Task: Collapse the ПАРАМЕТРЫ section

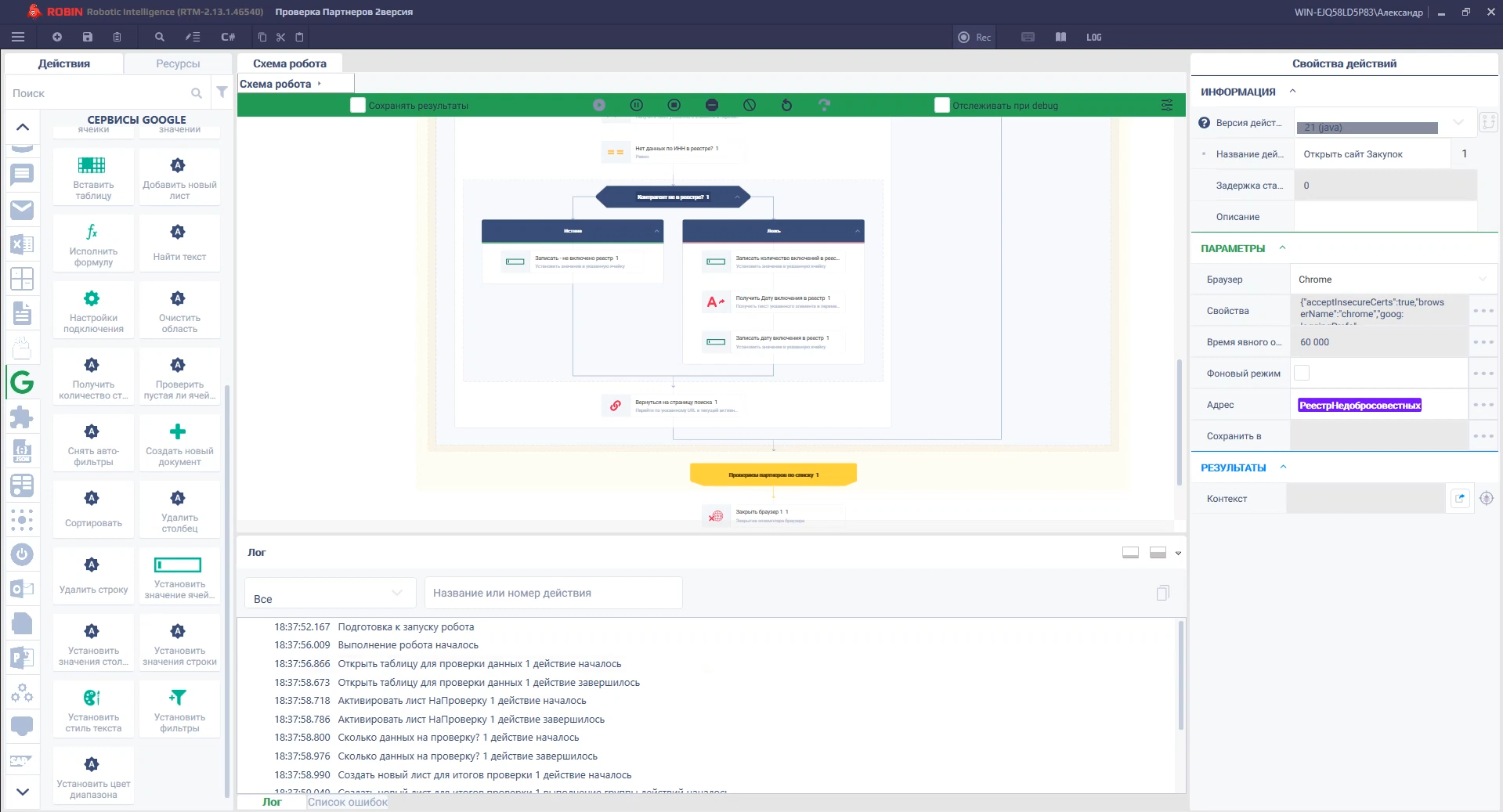Action: click(1282, 247)
